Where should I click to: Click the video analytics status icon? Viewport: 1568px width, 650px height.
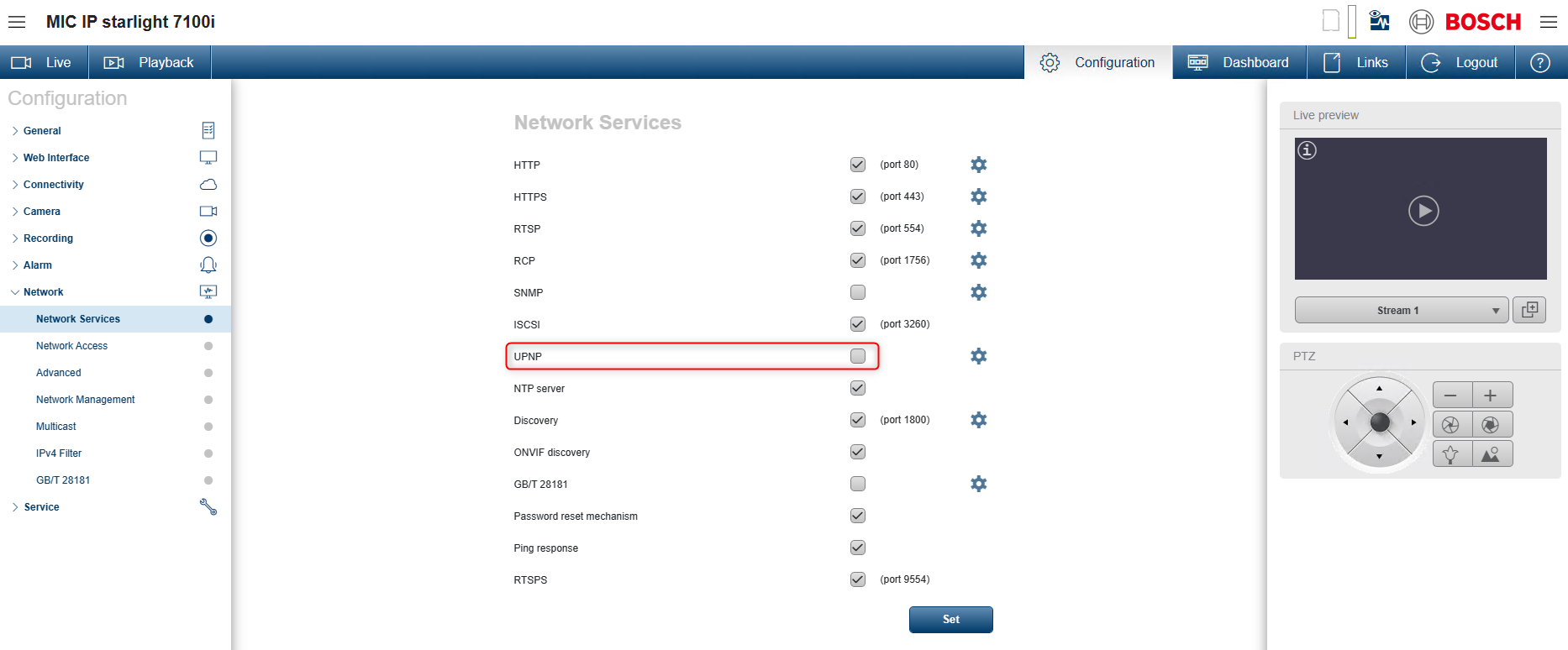click(1379, 21)
